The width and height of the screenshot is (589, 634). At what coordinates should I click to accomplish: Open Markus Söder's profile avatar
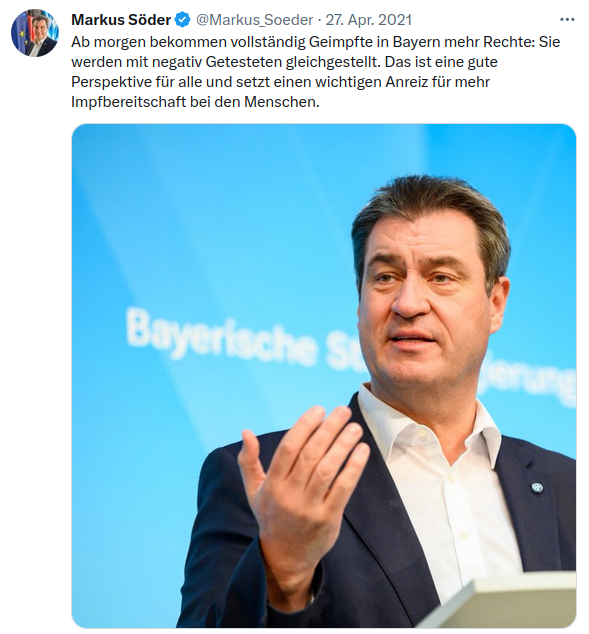(35, 33)
